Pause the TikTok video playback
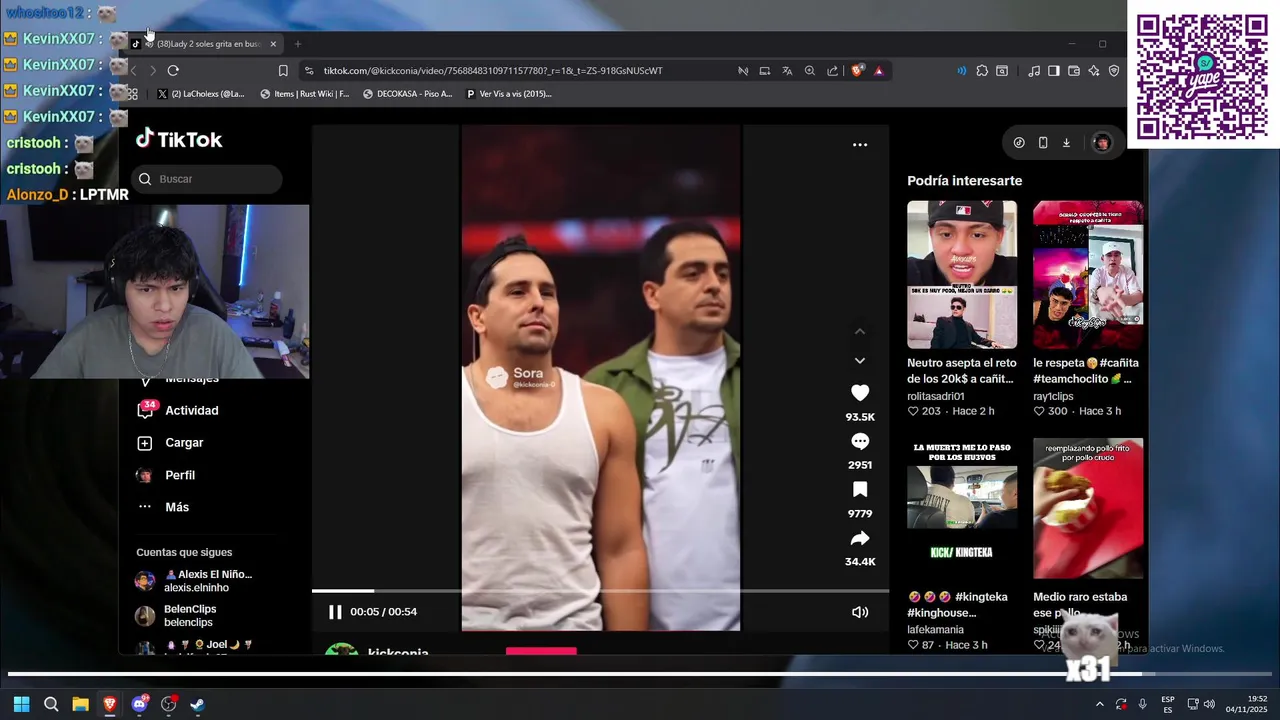 point(335,612)
